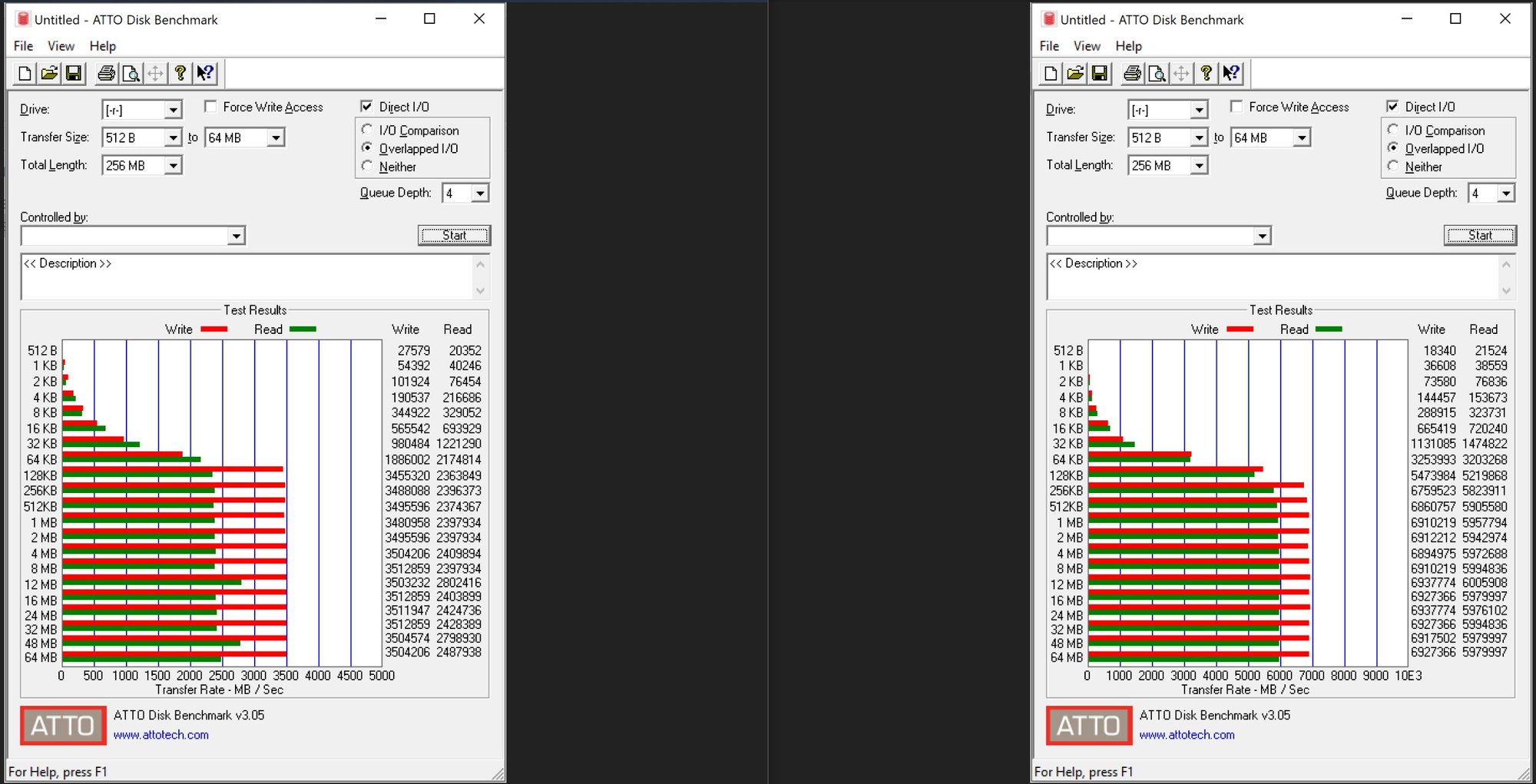The width and height of the screenshot is (1536, 784).
Task: Click the Print icon in left window toolbar
Action: click(107, 73)
